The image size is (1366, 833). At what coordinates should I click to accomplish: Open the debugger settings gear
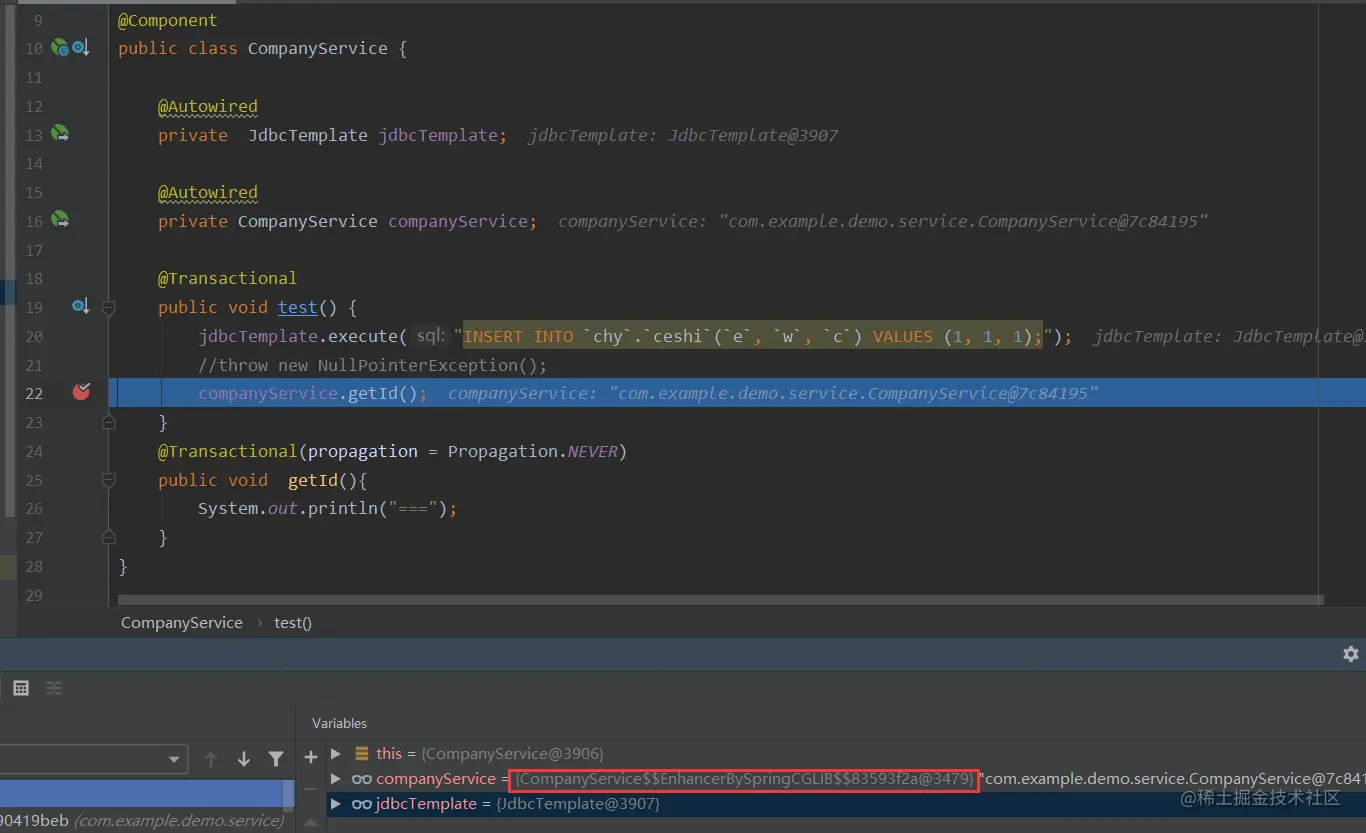point(1351,653)
